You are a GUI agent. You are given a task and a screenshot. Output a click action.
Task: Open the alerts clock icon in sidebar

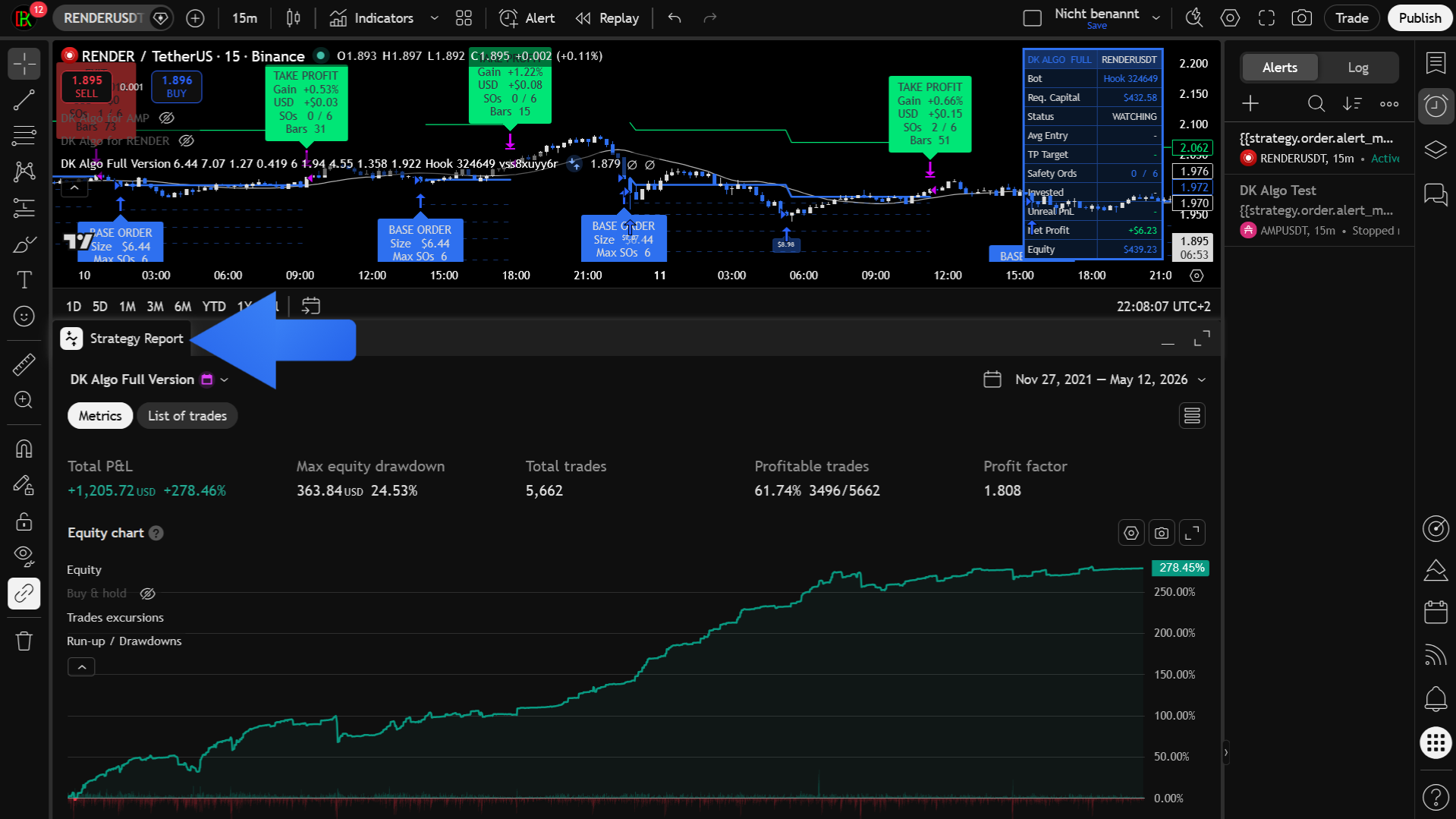(x=1436, y=106)
